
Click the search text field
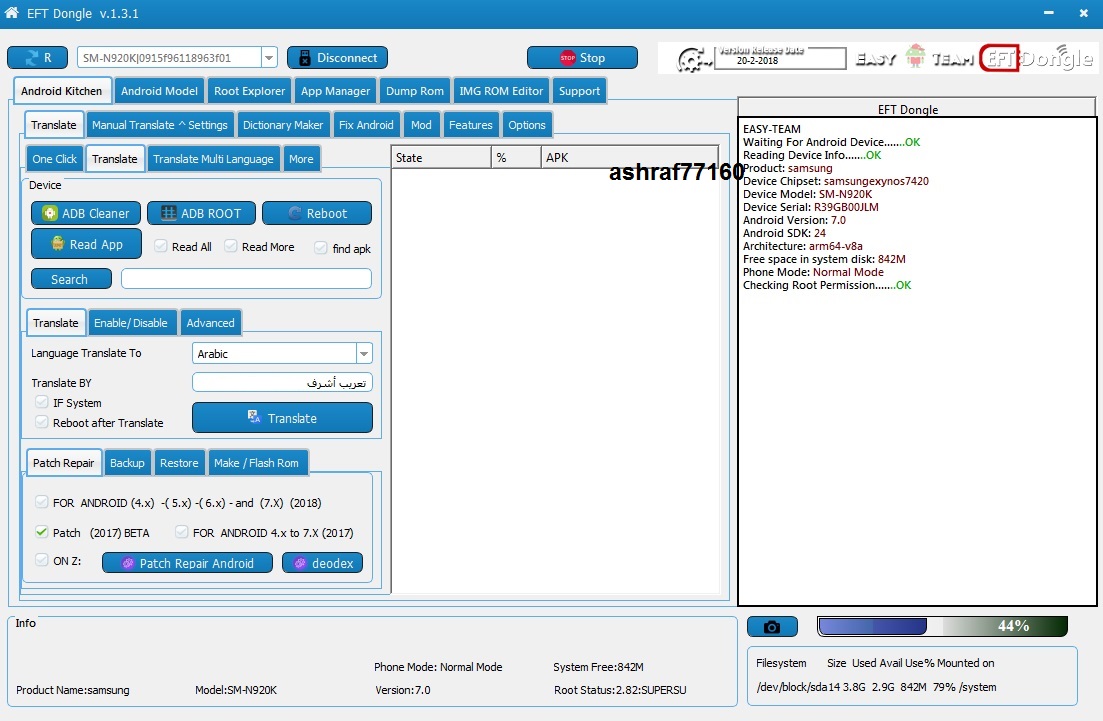tap(246, 279)
